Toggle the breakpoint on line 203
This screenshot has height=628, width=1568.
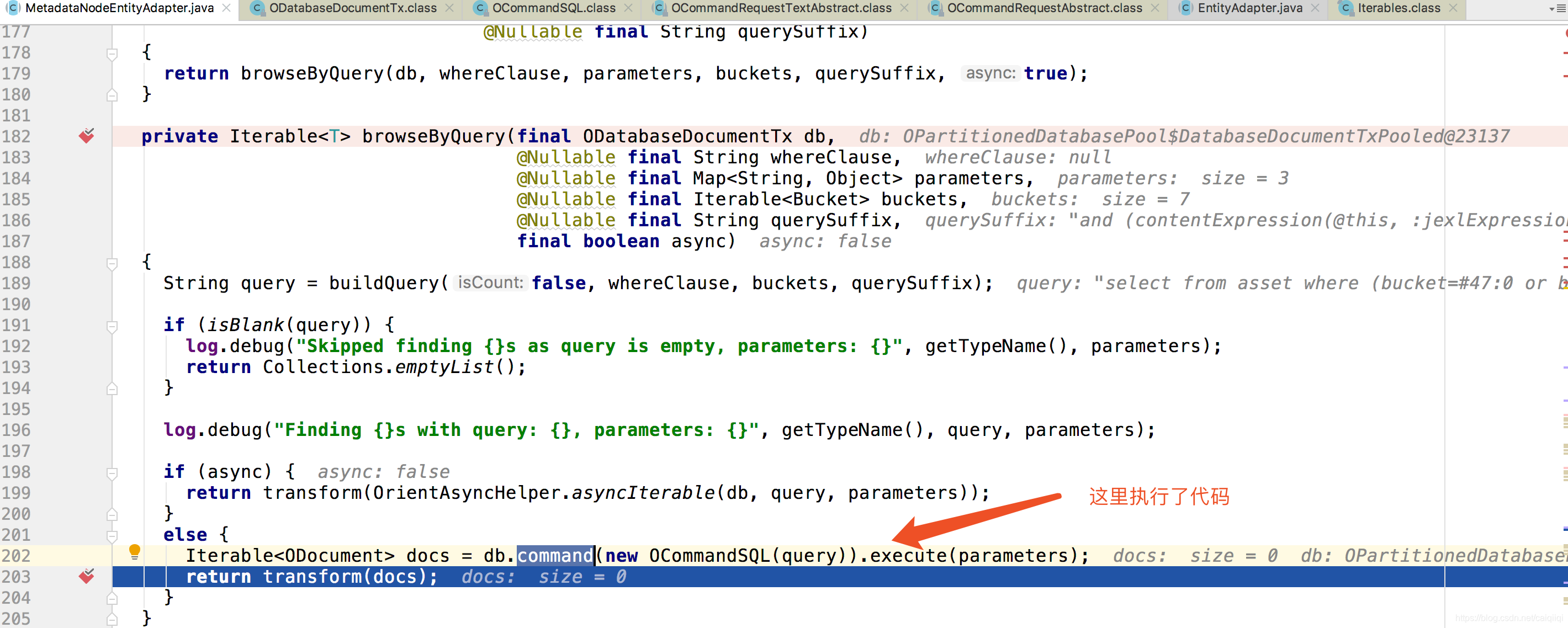pyautogui.click(x=87, y=576)
